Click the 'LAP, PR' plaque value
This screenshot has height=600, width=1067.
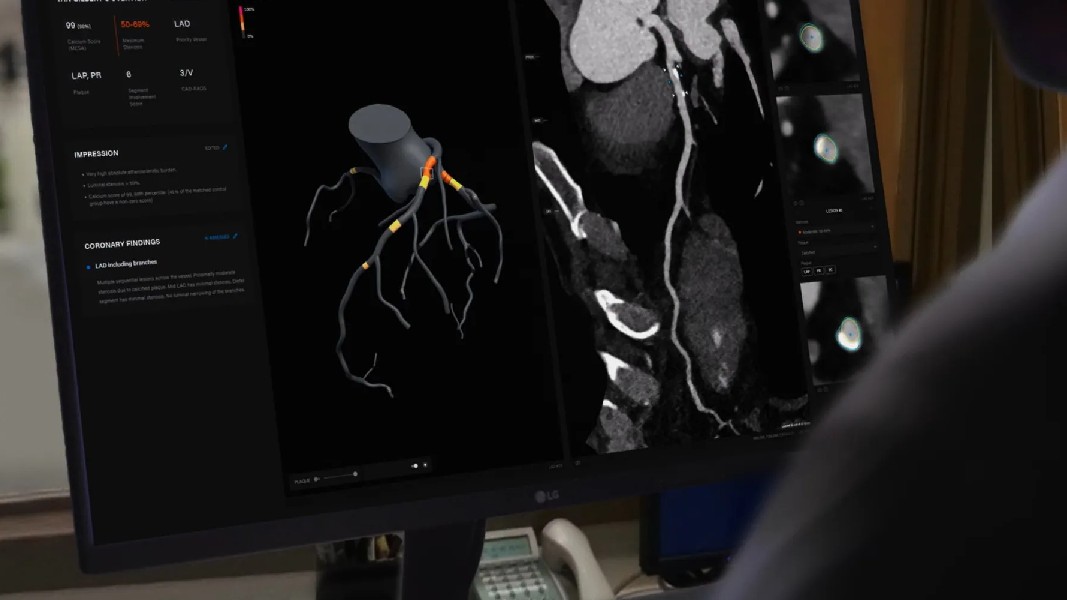tap(86, 76)
